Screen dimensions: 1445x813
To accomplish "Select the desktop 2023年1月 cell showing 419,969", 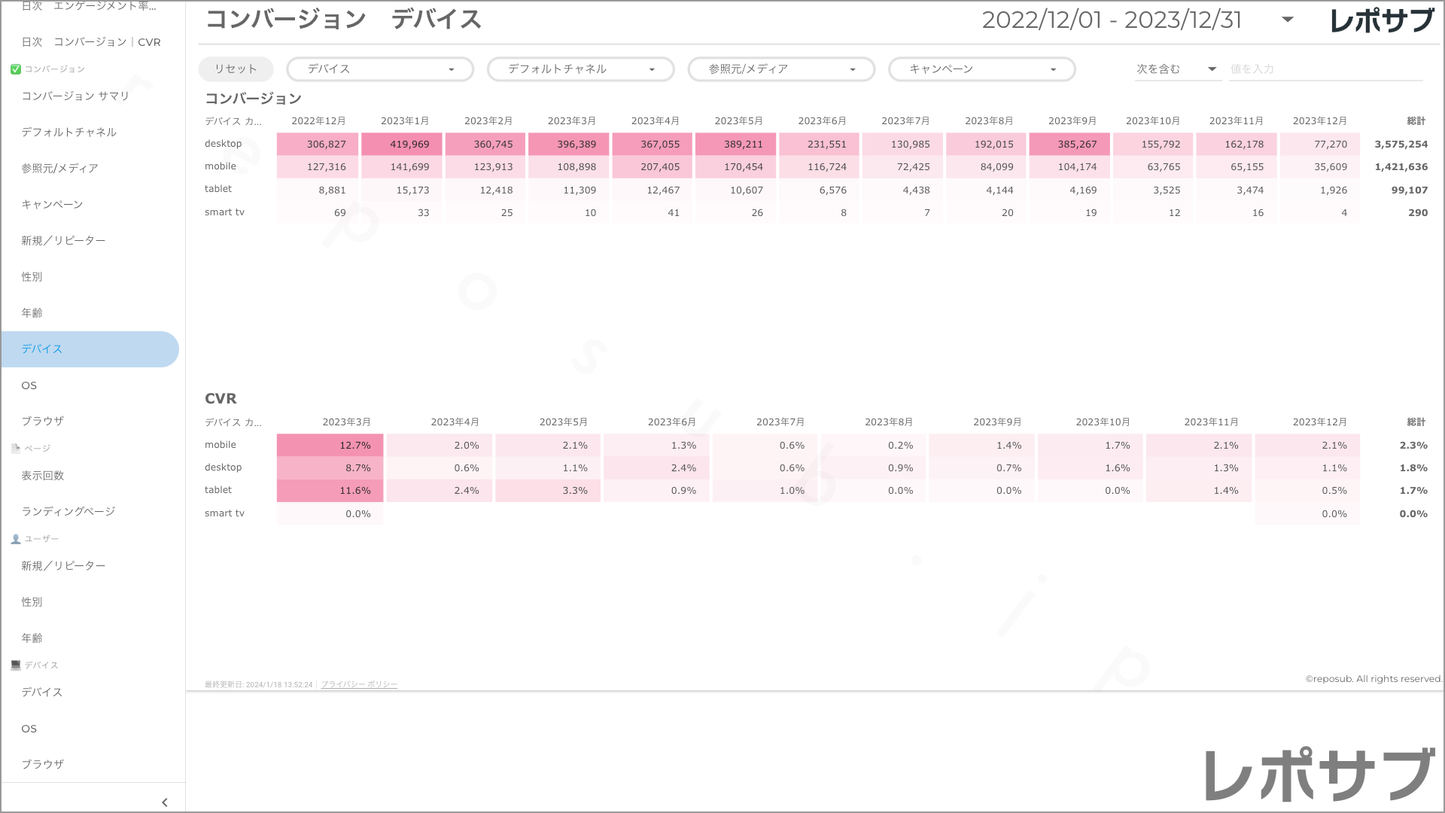I will pos(402,144).
